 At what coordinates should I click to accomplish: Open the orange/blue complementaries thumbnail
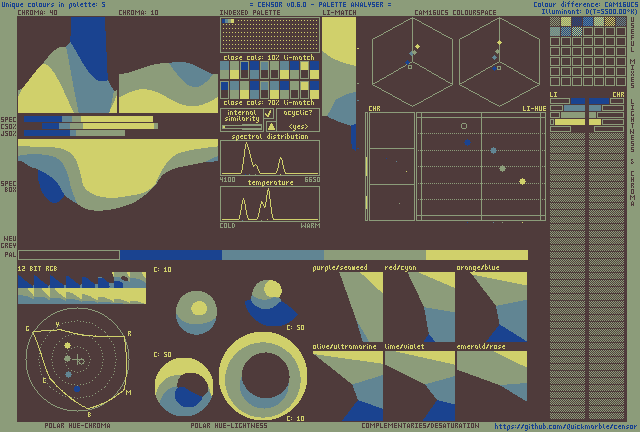(x=492, y=307)
